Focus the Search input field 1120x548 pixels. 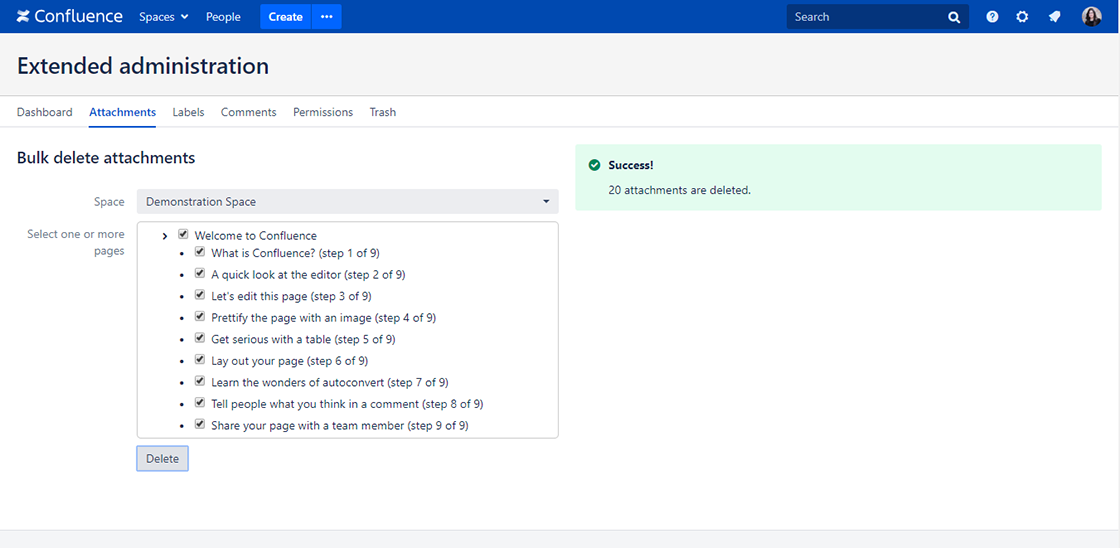point(878,17)
